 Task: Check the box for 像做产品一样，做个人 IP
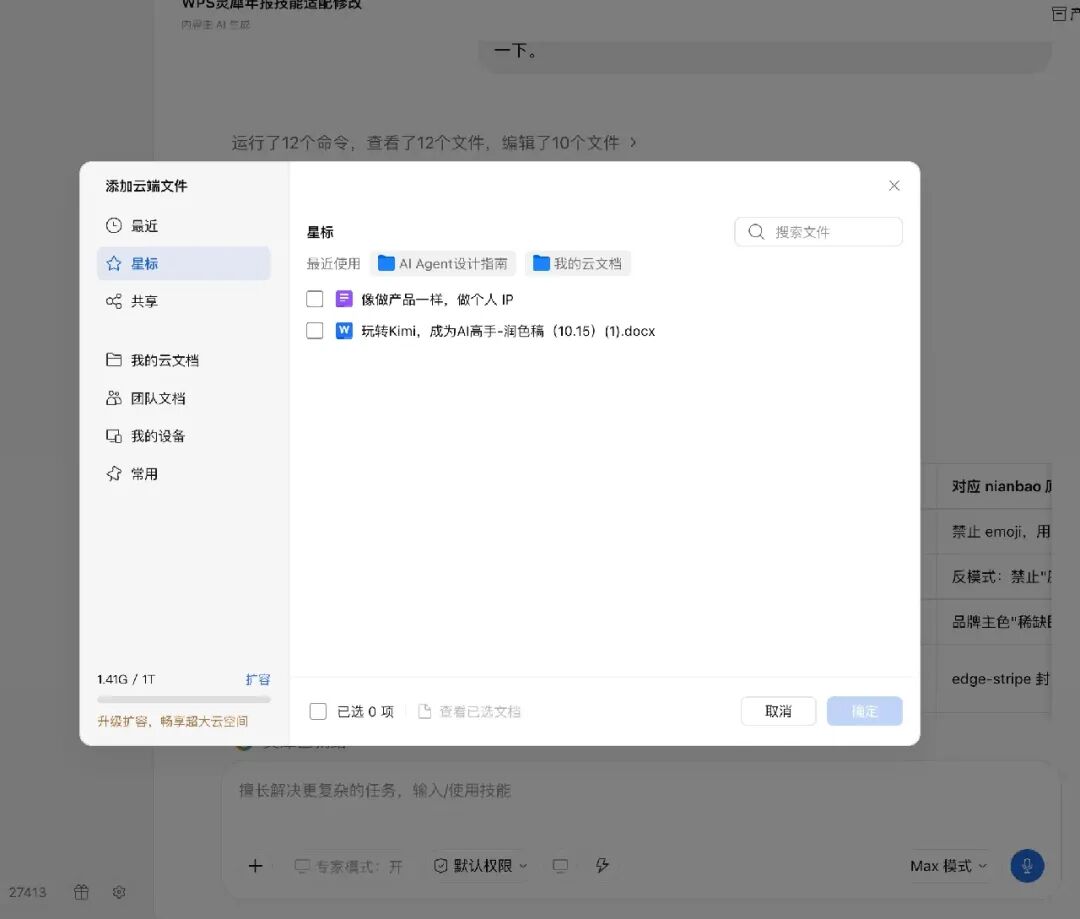pyautogui.click(x=315, y=299)
